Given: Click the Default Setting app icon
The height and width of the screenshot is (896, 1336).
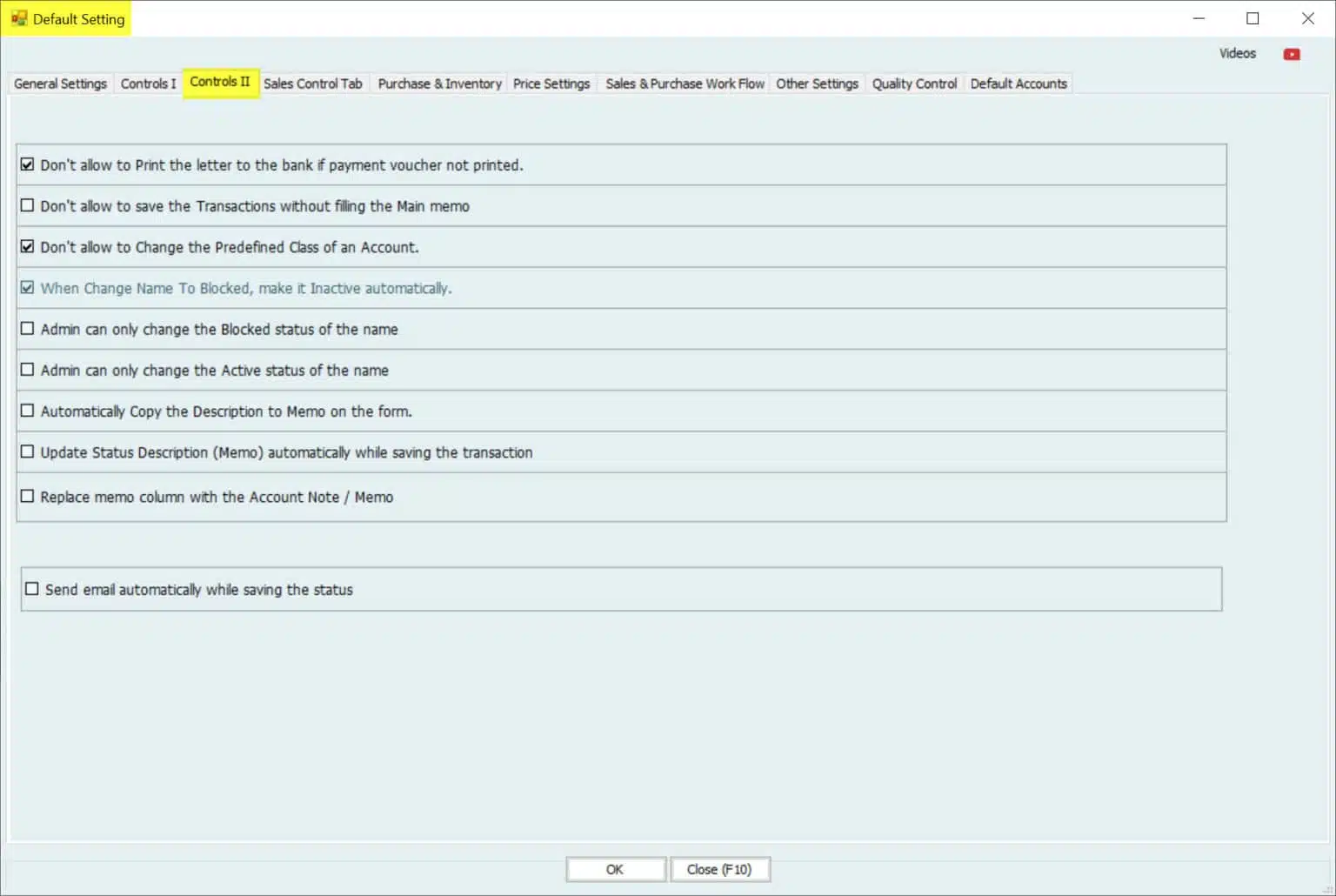Looking at the screenshot, I should 19,18.
